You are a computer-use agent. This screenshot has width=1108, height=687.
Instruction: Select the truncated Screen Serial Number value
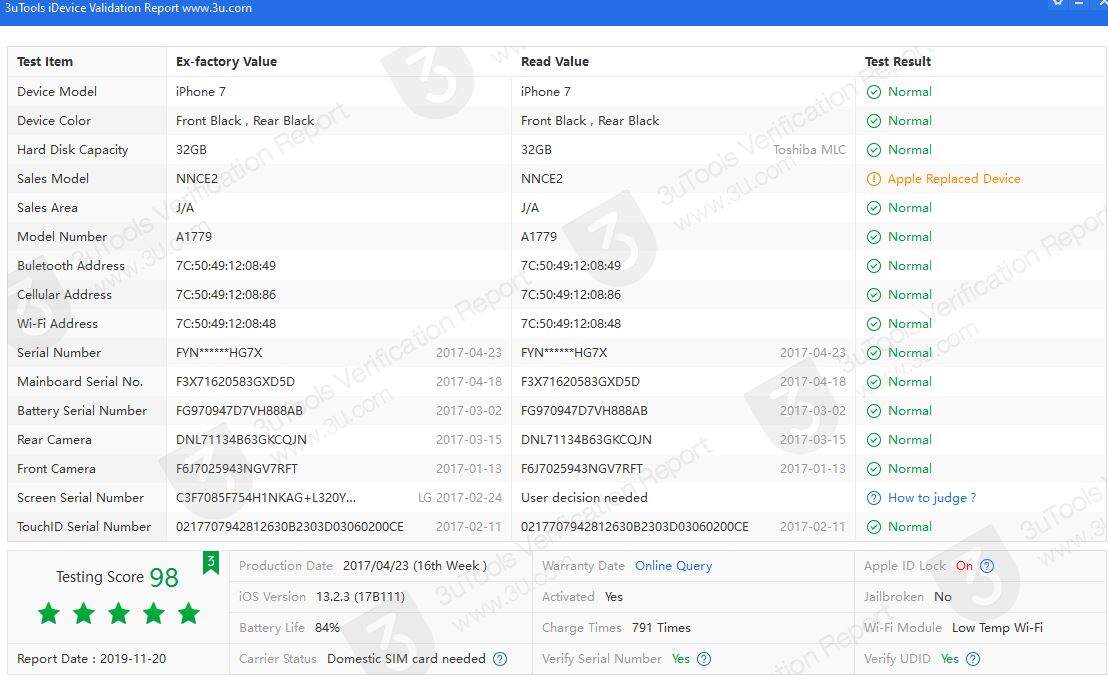(x=266, y=498)
